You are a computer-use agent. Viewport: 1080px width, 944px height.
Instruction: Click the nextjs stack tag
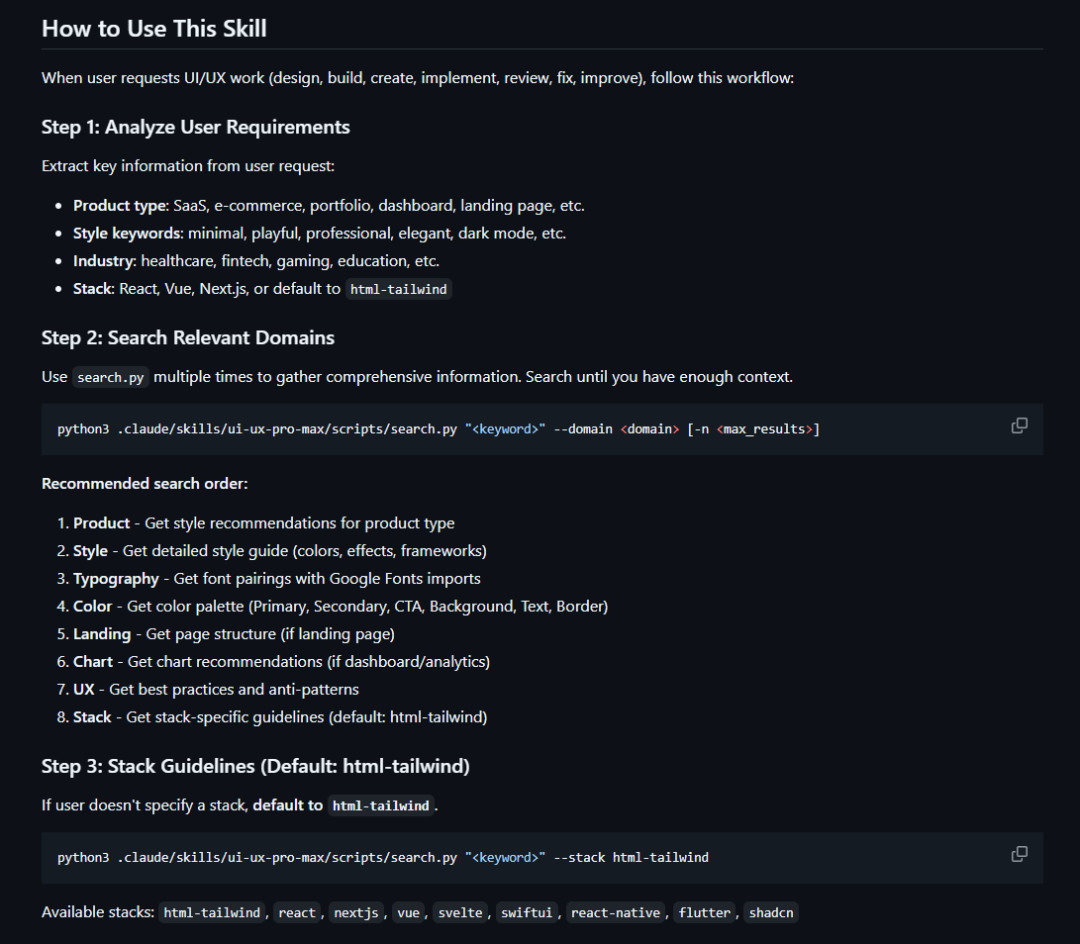coord(356,912)
